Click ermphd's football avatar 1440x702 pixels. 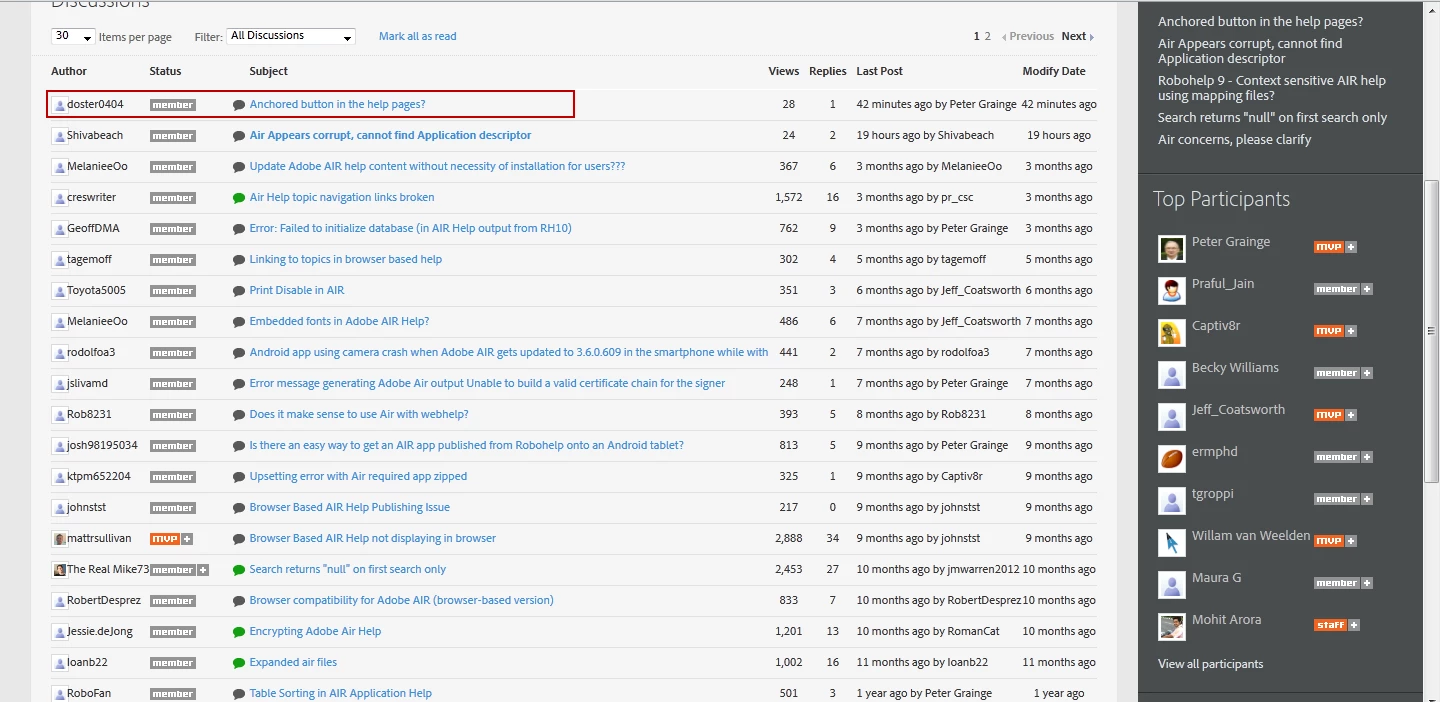1171,459
